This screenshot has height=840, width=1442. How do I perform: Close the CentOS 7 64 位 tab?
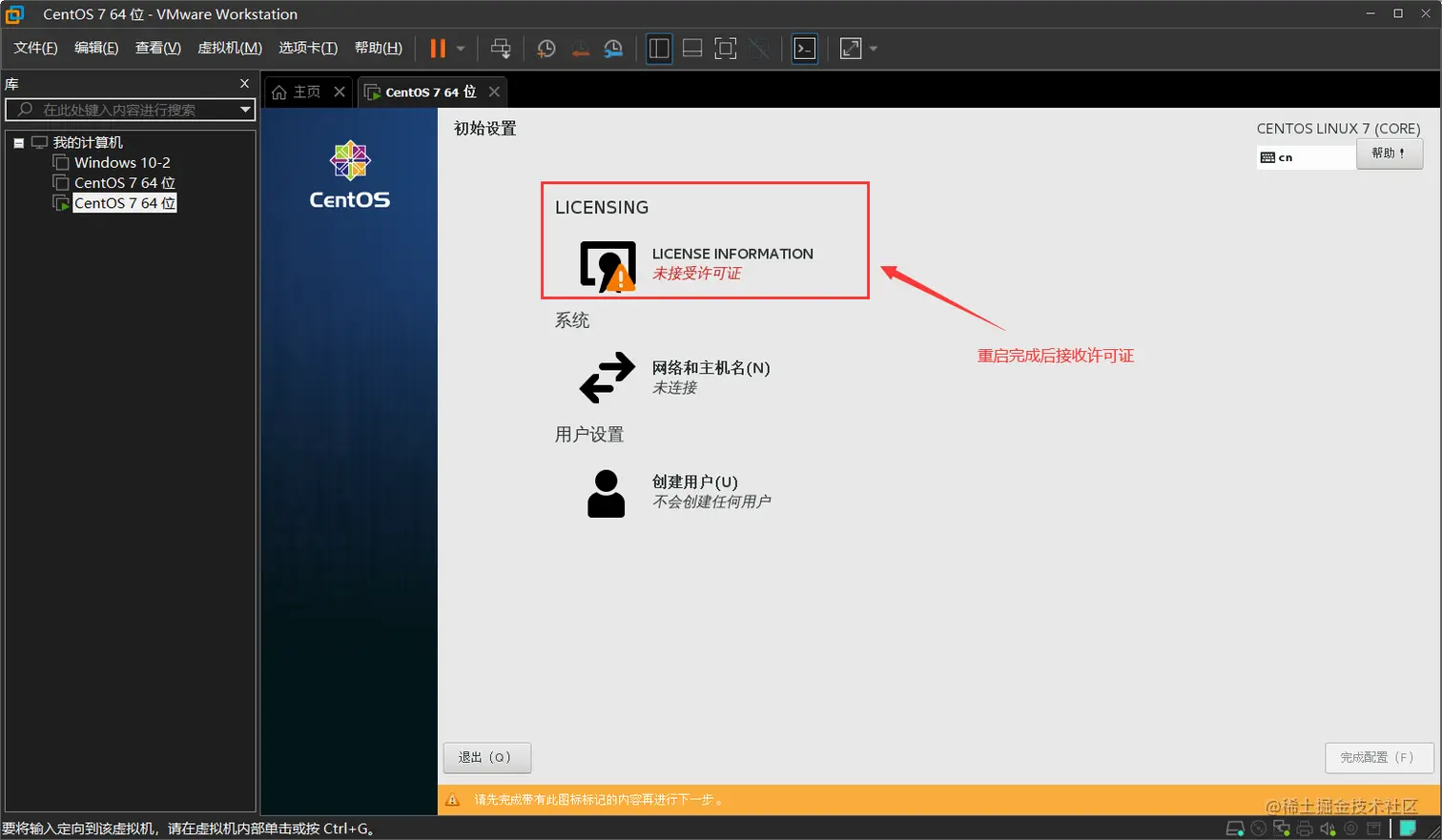coord(494,92)
